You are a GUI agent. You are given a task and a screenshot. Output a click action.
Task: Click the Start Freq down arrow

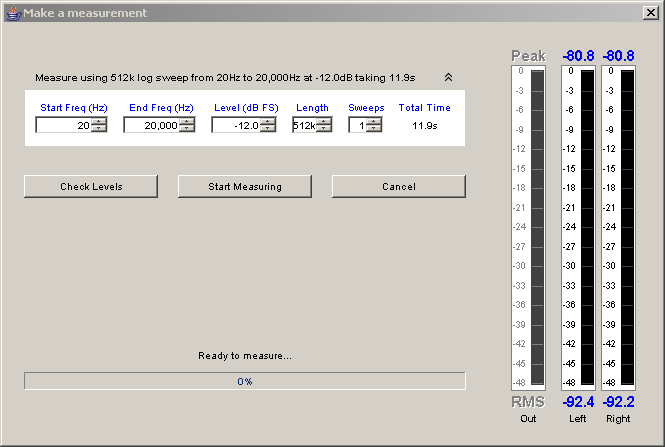[98, 129]
